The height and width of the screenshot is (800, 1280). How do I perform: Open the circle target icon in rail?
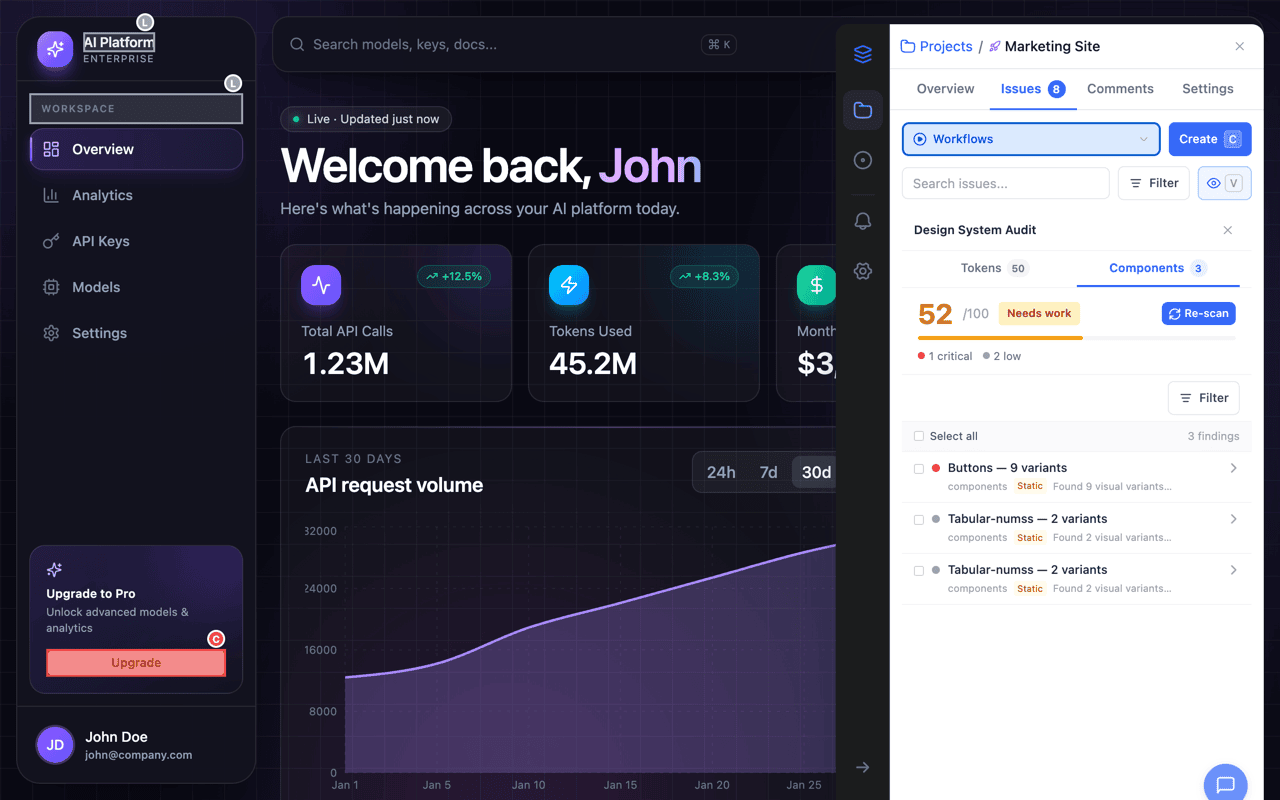click(x=863, y=160)
